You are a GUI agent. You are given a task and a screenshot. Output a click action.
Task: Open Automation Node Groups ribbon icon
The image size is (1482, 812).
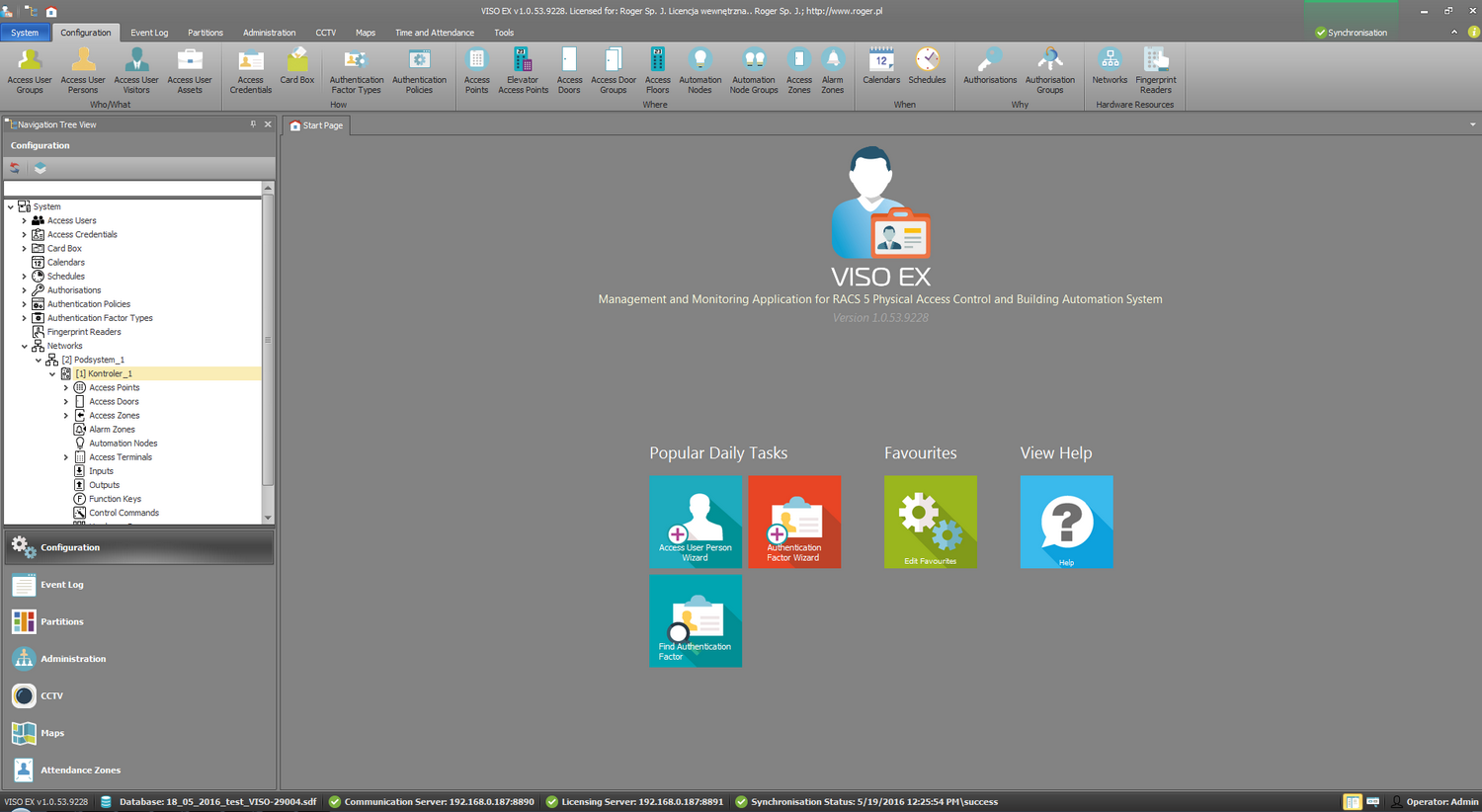click(754, 71)
